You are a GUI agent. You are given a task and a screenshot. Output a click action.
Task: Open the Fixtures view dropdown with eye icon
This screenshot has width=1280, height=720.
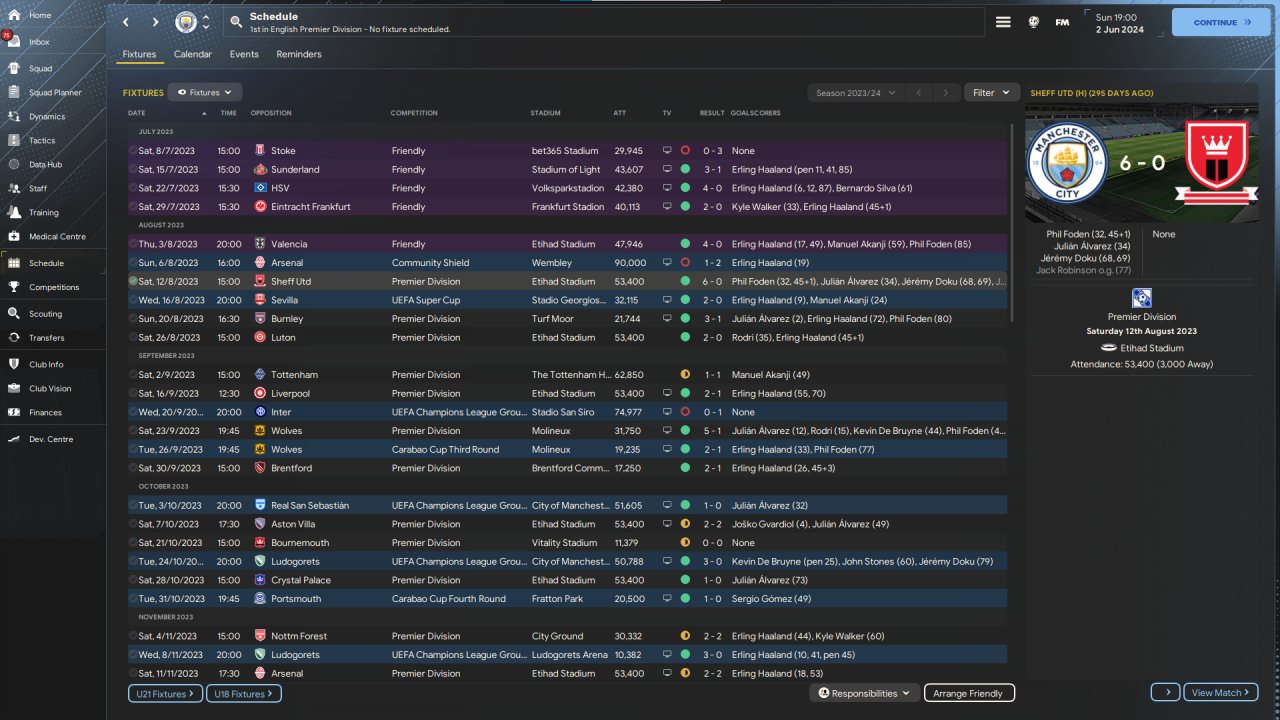point(205,92)
